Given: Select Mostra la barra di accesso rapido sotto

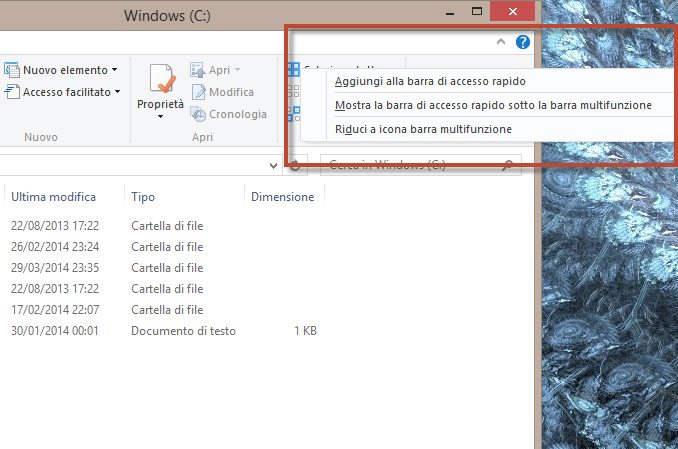Looking at the screenshot, I should (x=493, y=105).
